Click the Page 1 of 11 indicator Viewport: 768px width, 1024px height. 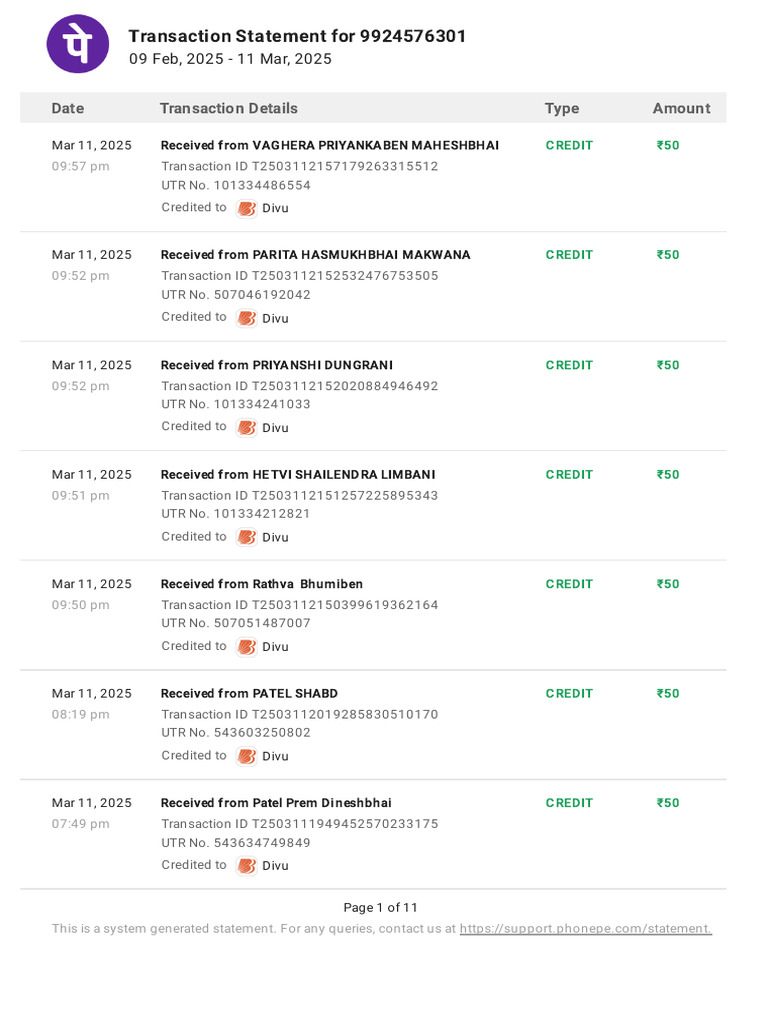[x=380, y=908]
